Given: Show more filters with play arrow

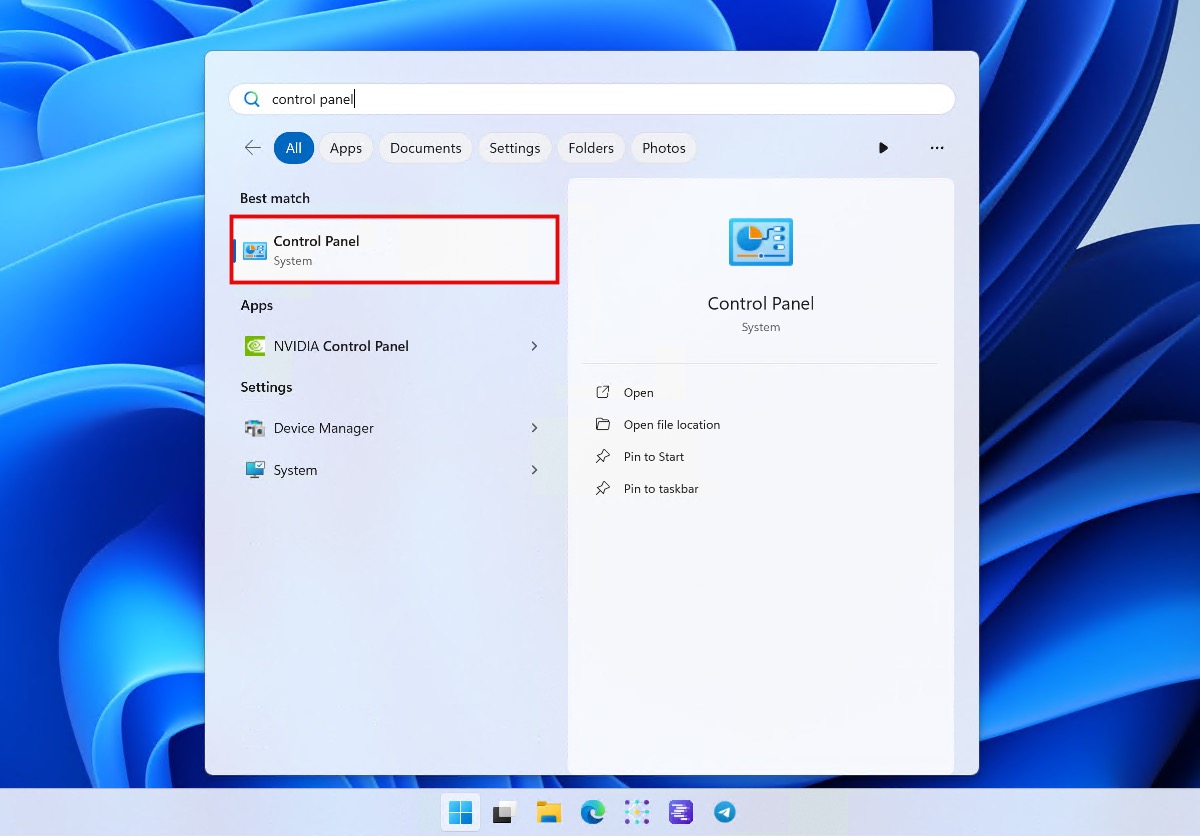Looking at the screenshot, I should click(x=883, y=148).
